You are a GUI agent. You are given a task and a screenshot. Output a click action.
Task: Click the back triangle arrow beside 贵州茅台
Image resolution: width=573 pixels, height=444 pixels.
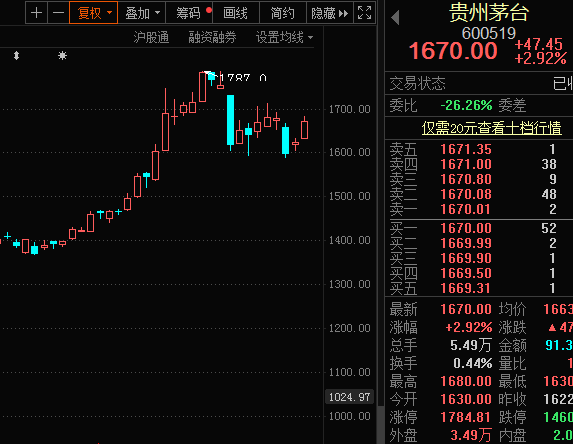(395, 18)
